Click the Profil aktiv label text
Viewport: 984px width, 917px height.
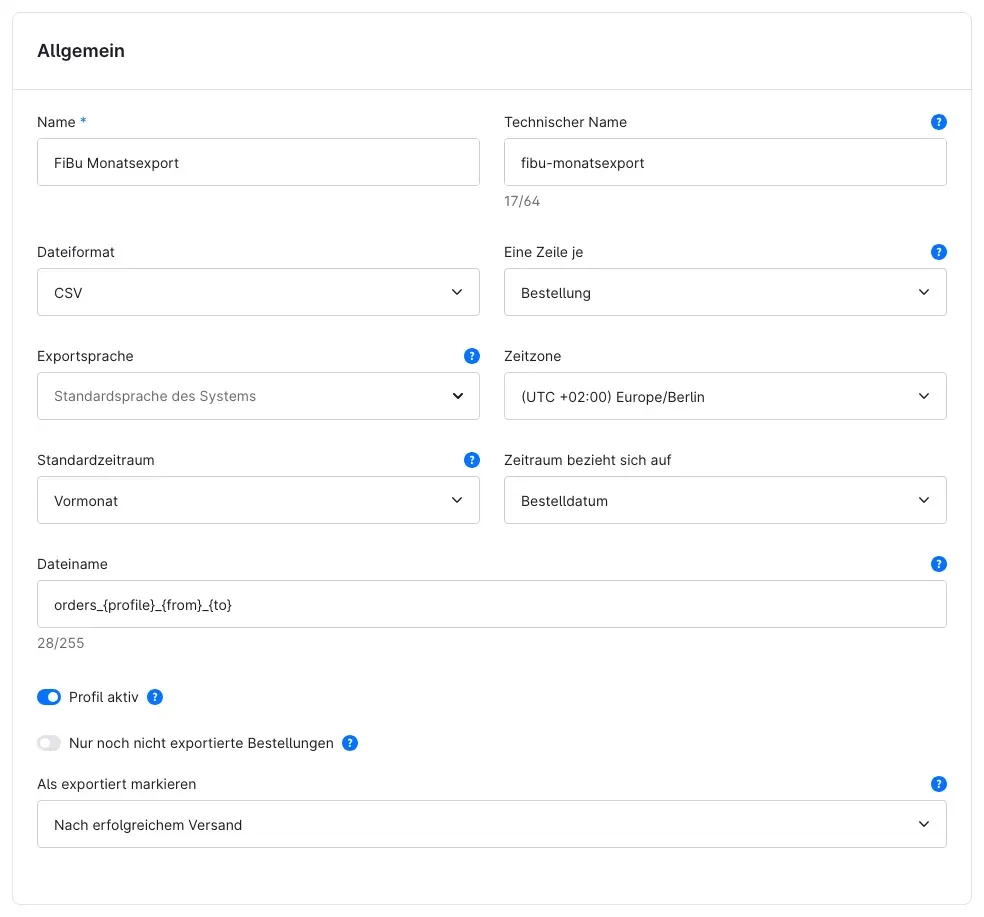click(104, 697)
